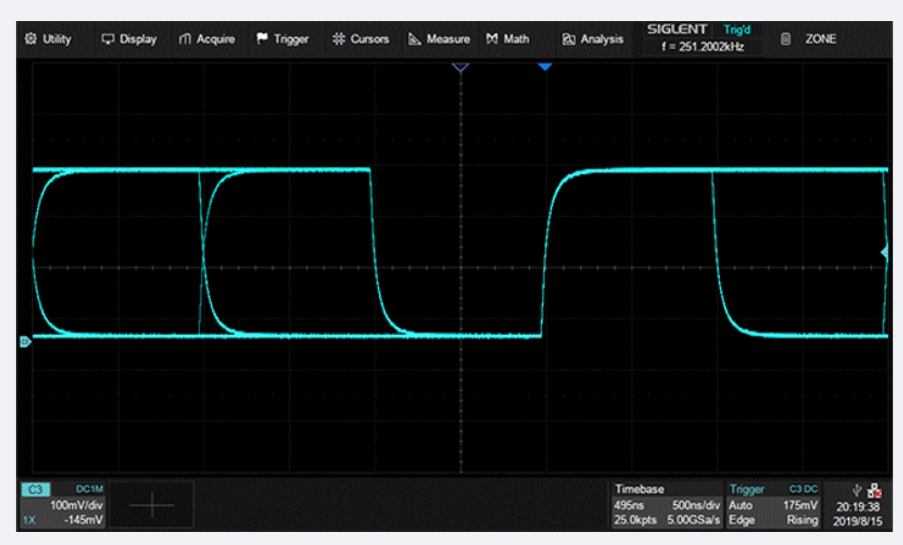The width and height of the screenshot is (903, 545).
Task: Open the Trigger settings box
Action: click(773, 505)
